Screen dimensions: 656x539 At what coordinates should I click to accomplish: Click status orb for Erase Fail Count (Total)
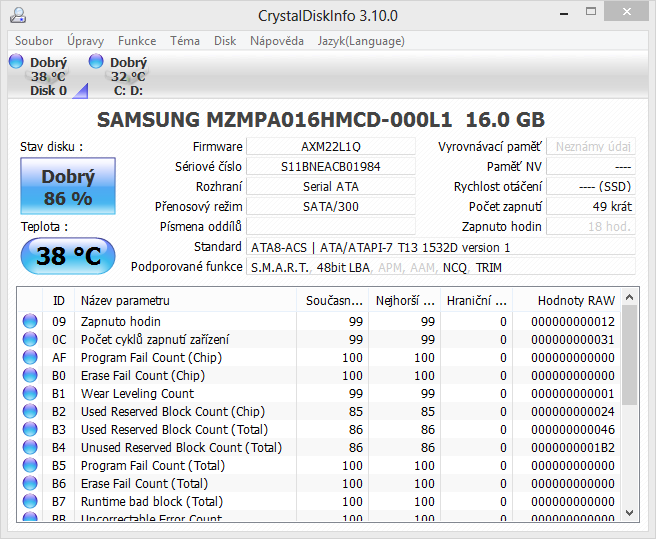coord(30,483)
